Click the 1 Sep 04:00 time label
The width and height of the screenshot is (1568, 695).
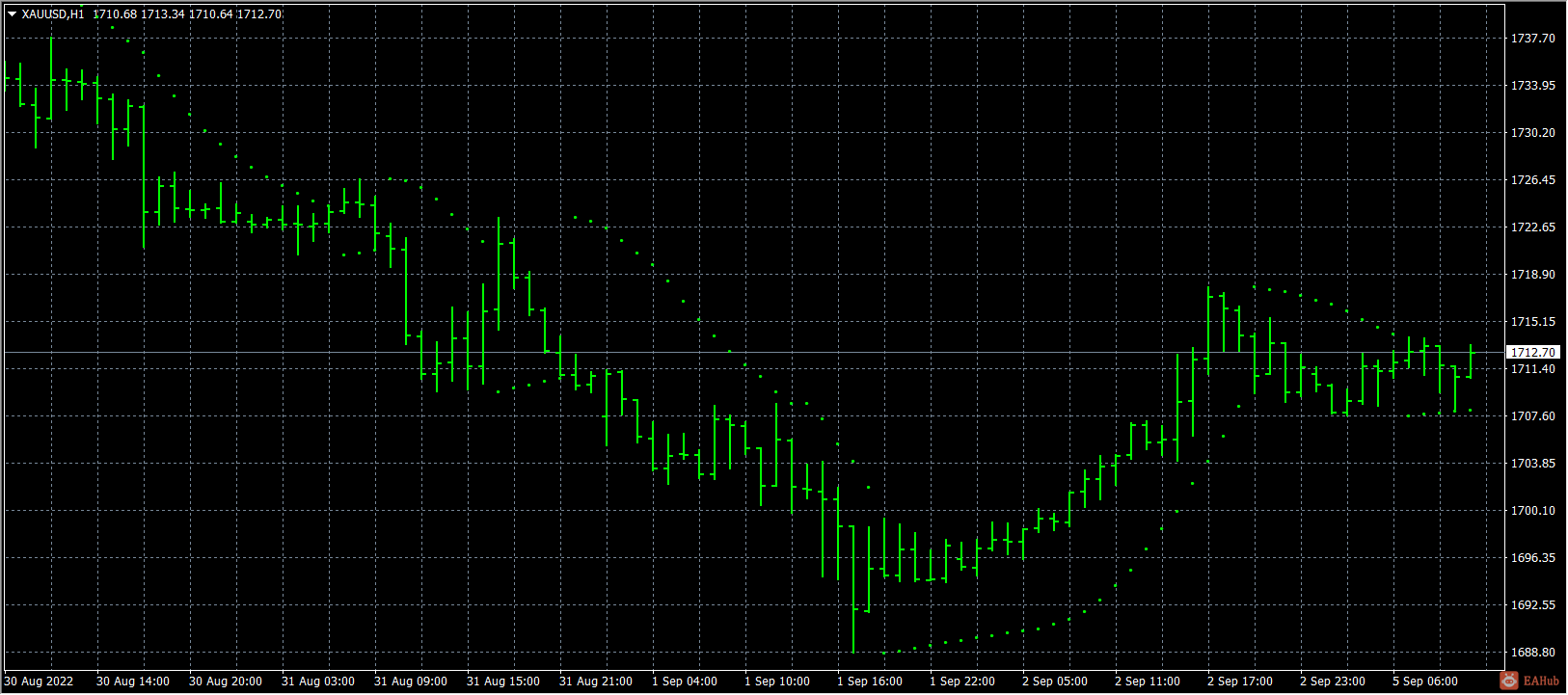click(x=685, y=682)
